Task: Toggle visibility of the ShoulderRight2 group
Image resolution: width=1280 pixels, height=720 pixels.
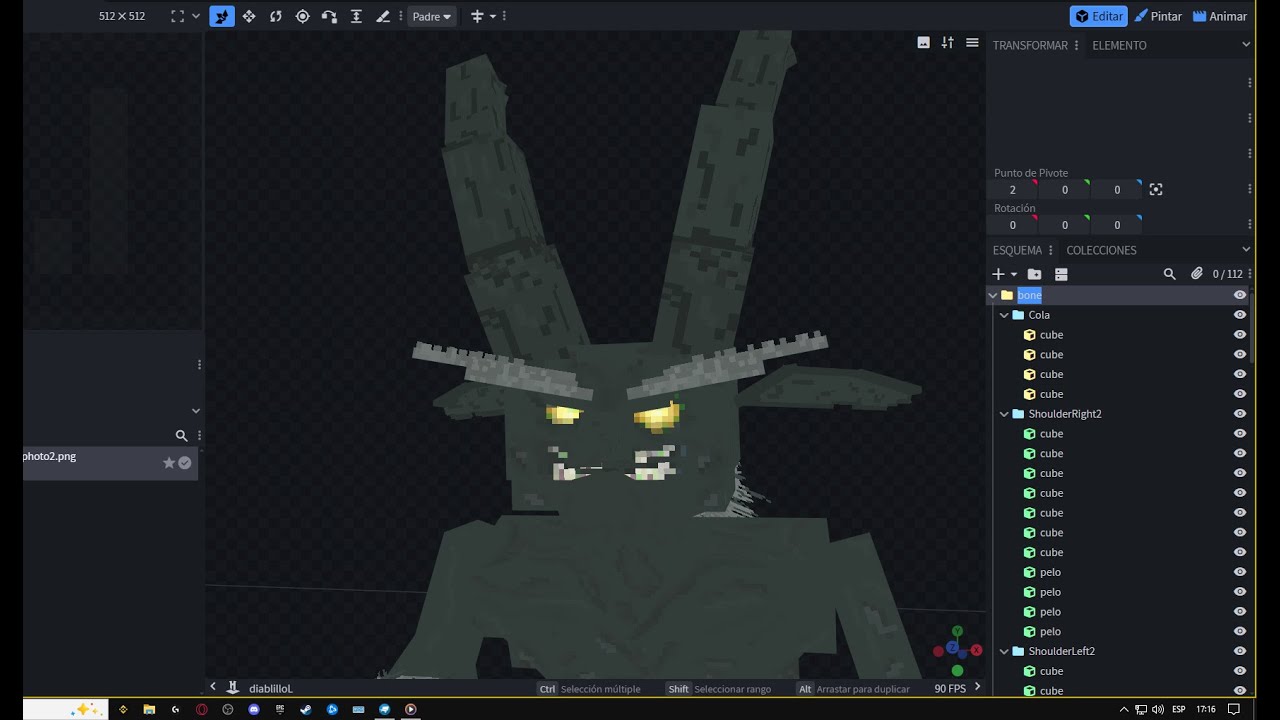Action: (1240, 414)
